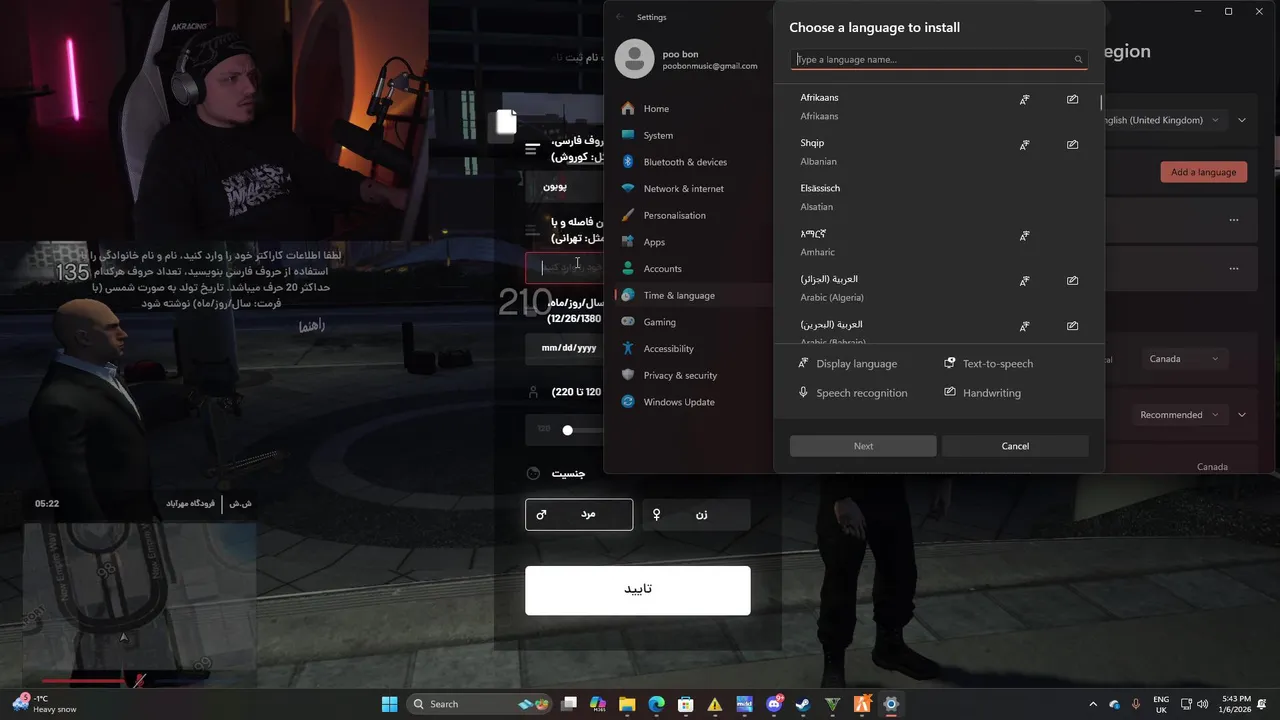Cancel the language install dialog
The image size is (1280, 720).
1015,446
